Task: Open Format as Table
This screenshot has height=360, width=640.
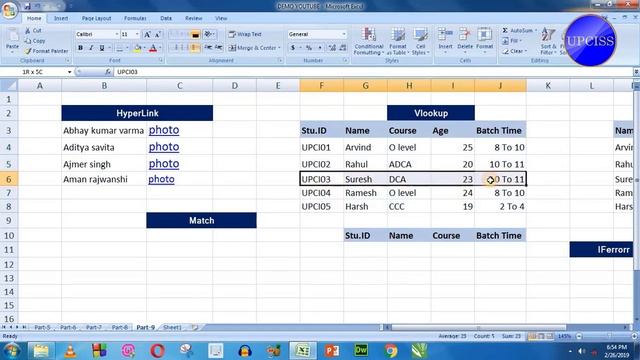Action: (397, 41)
